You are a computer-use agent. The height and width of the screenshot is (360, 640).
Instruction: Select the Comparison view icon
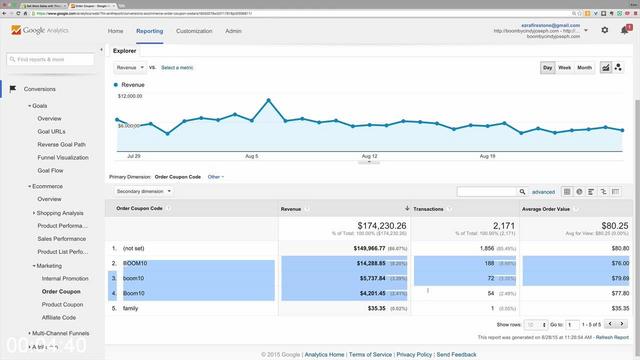tap(603, 191)
